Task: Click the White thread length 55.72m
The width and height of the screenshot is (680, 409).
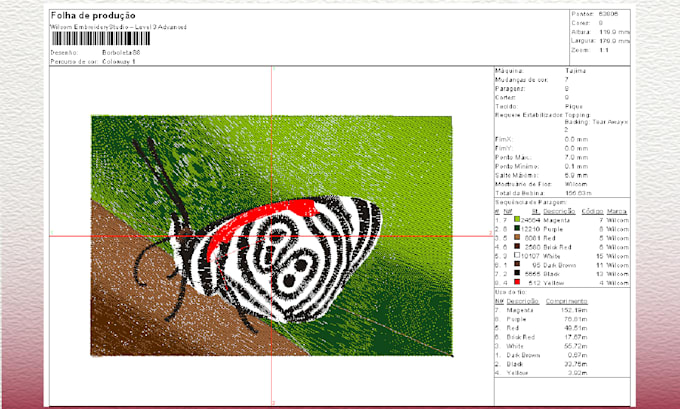Action: pos(576,346)
